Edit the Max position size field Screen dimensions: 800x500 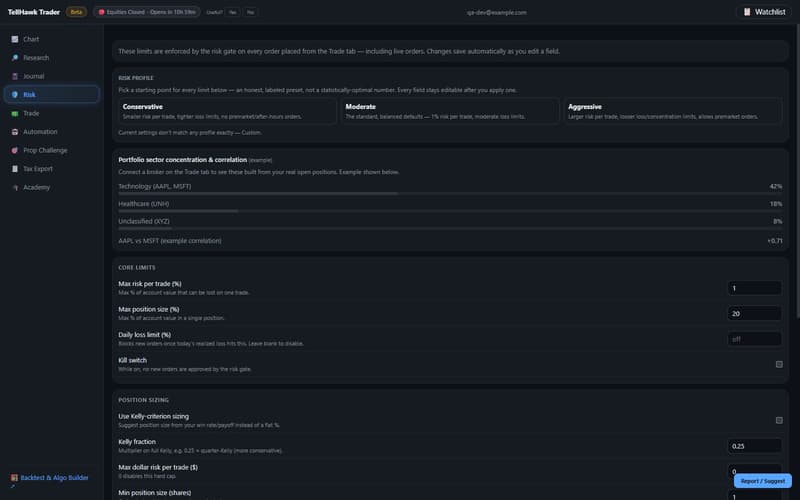click(x=755, y=314)
